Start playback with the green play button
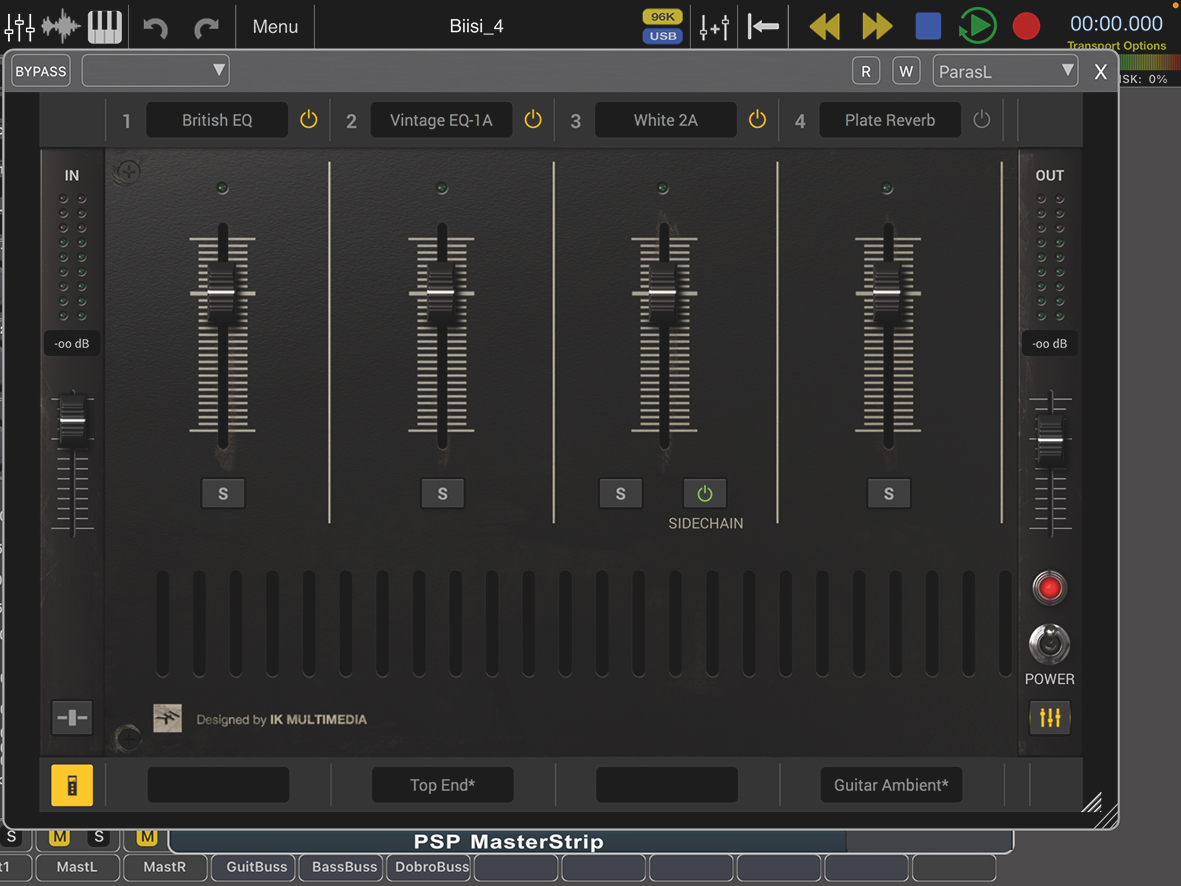 pos(978,26)
